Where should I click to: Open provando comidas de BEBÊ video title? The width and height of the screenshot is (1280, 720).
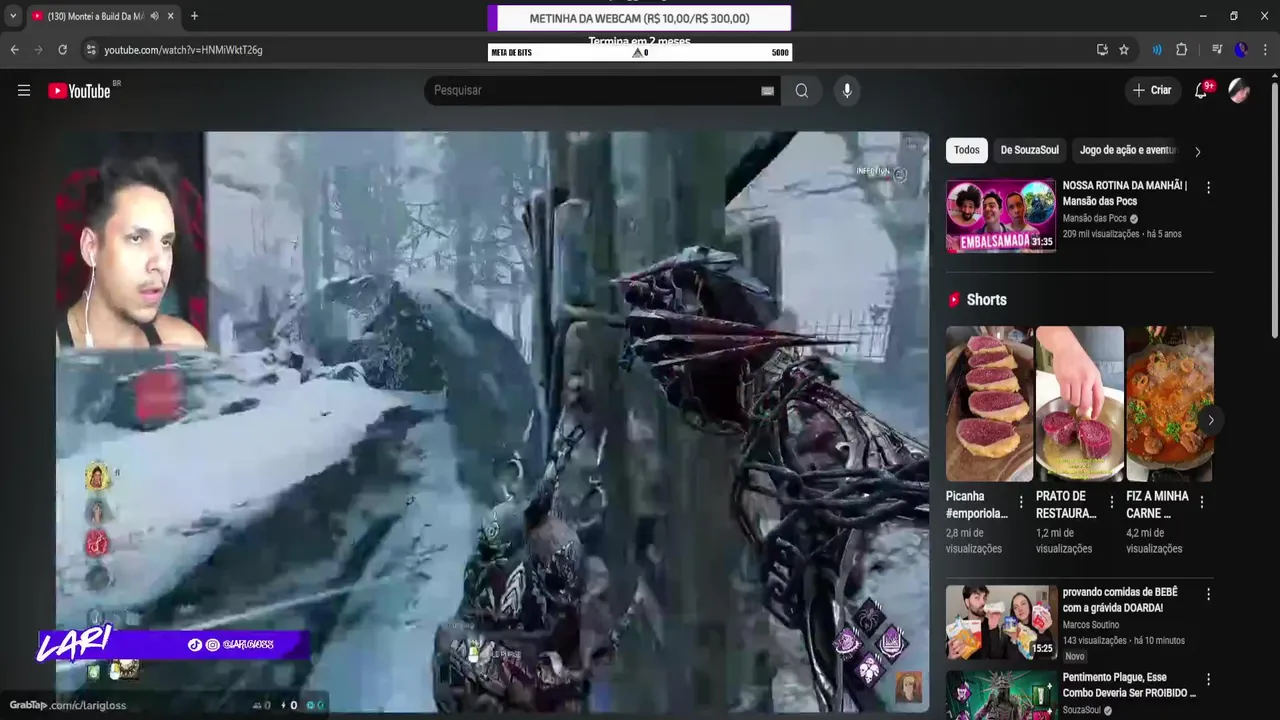point(1120,600)
